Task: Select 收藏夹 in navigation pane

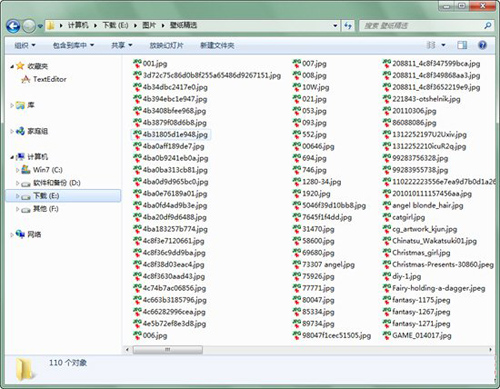Action: pos(37,66)
